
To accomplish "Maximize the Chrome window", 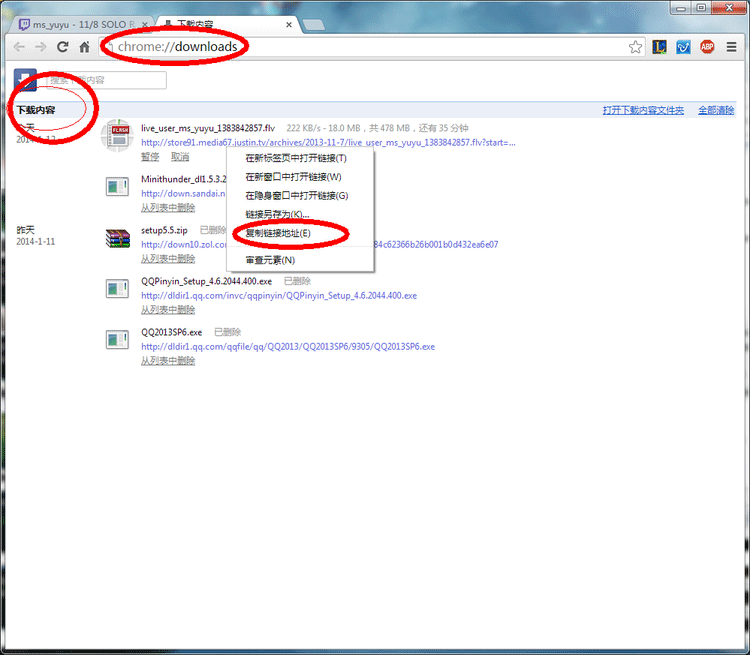I will pos(701,8).
